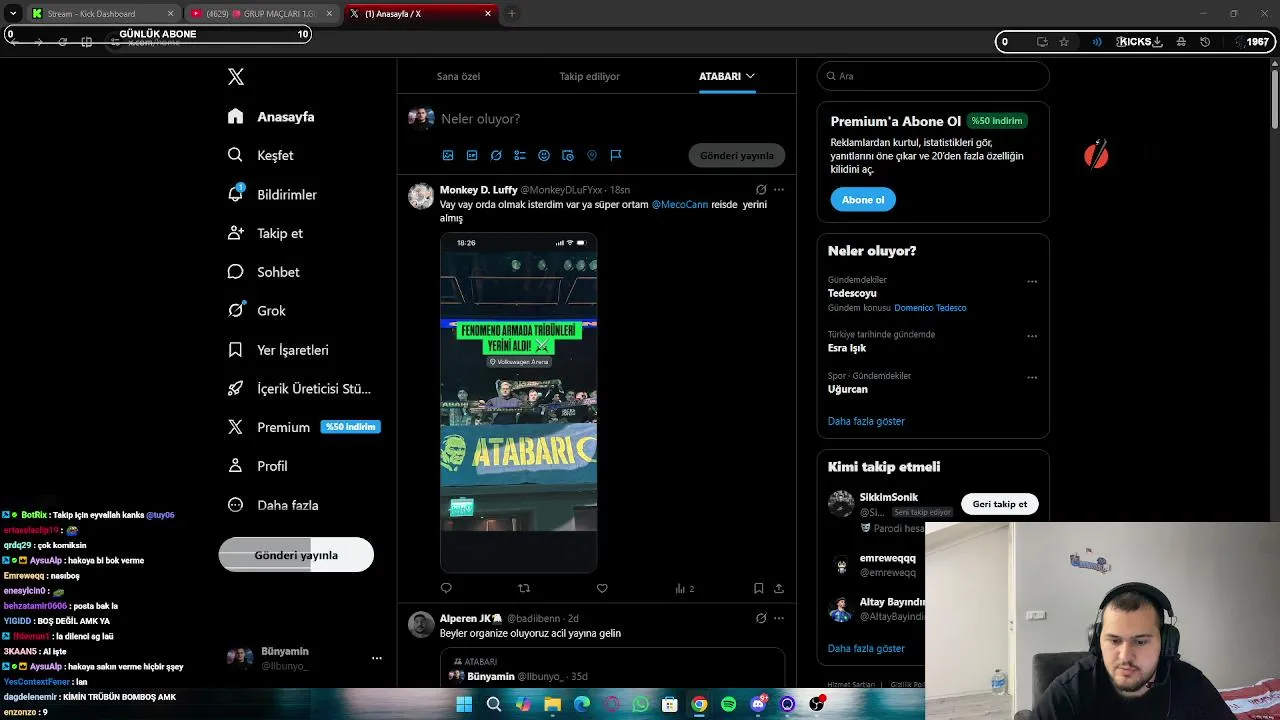Click flag icon in composer toolbar
1280x720 pixels.
[616, 155]
